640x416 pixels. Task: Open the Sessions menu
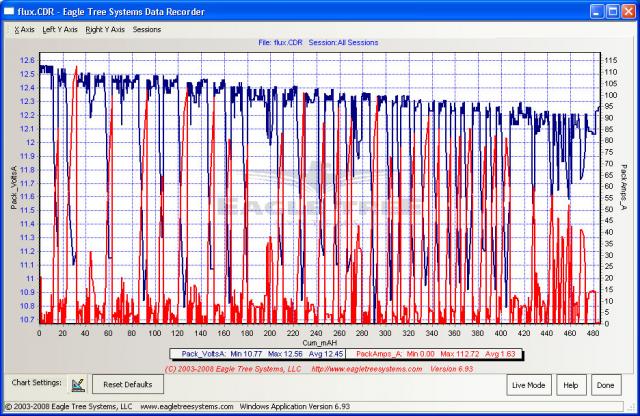click(x=146, y=30)
